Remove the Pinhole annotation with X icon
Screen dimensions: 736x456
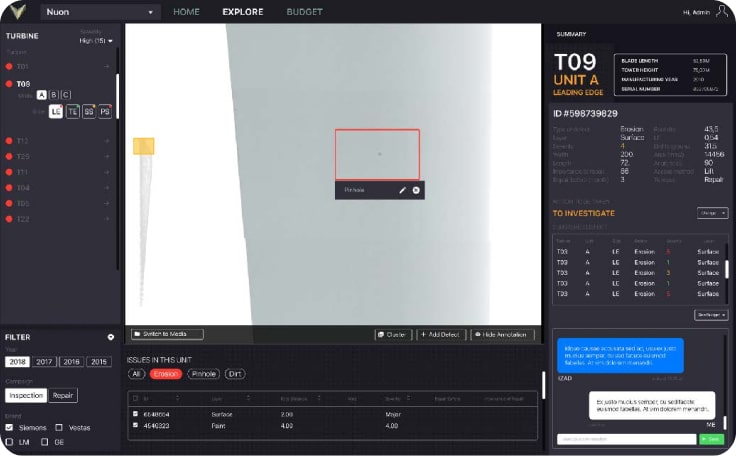[416, 189]
